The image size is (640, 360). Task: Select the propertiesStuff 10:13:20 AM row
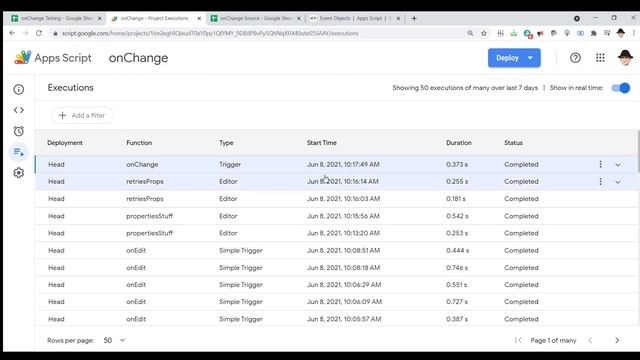[x=336, y=233]
